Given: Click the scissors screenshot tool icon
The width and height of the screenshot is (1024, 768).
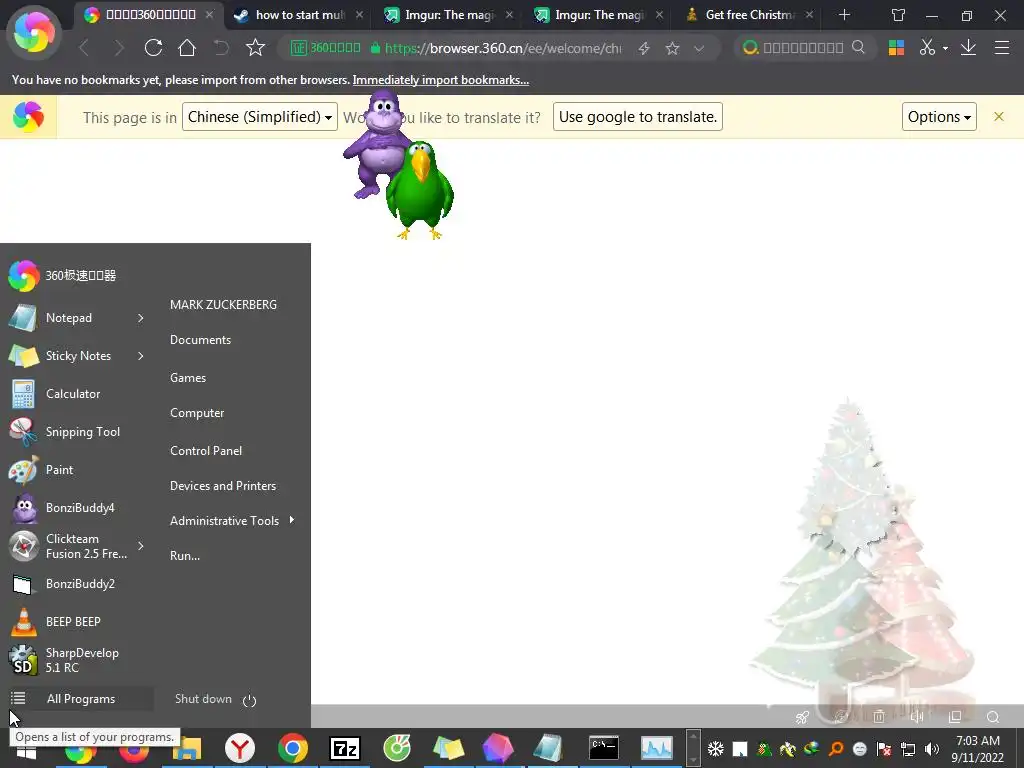Looking at the screenshot, I should pyautogui.click(x=927, y=48).
